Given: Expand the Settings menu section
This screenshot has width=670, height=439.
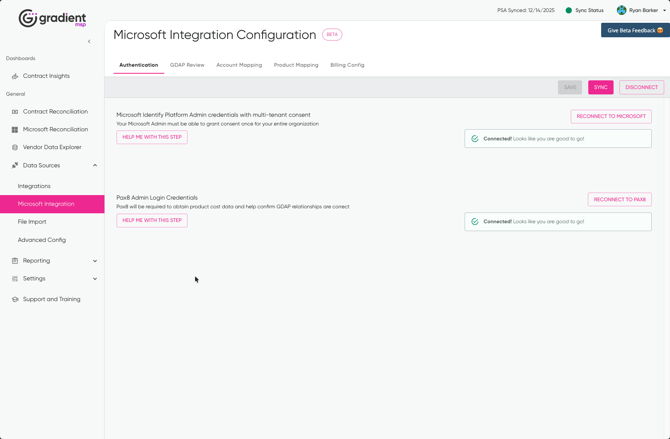Looking at the screenshot, I should click(95, 279).
